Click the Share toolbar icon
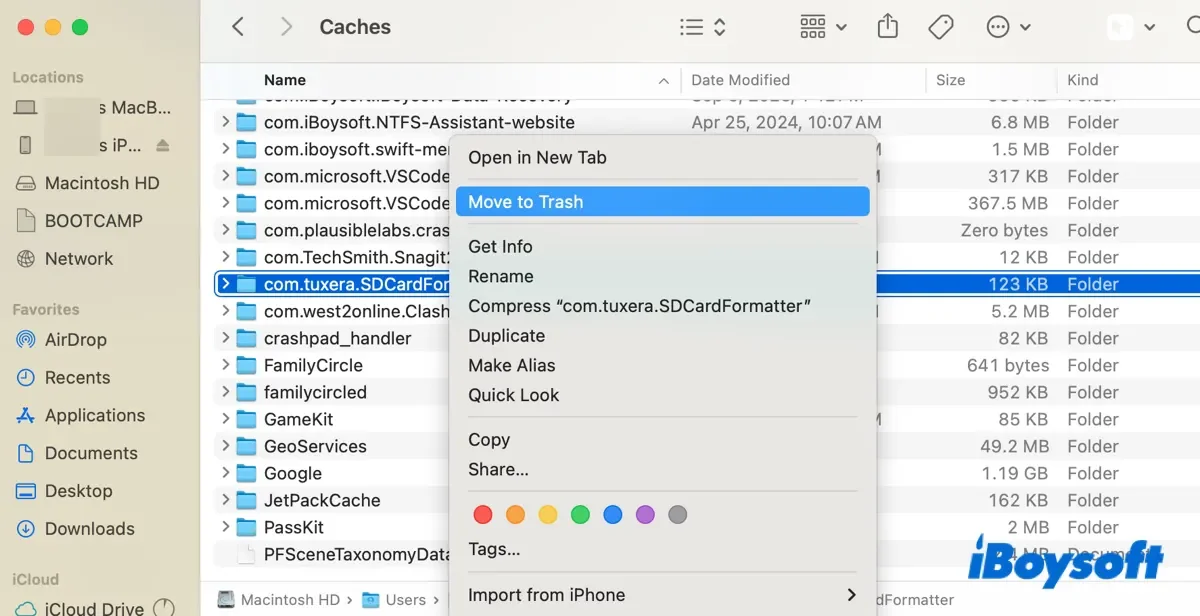Image resolution: width=1200 pixels, height=616 pixels. [888, 27]
